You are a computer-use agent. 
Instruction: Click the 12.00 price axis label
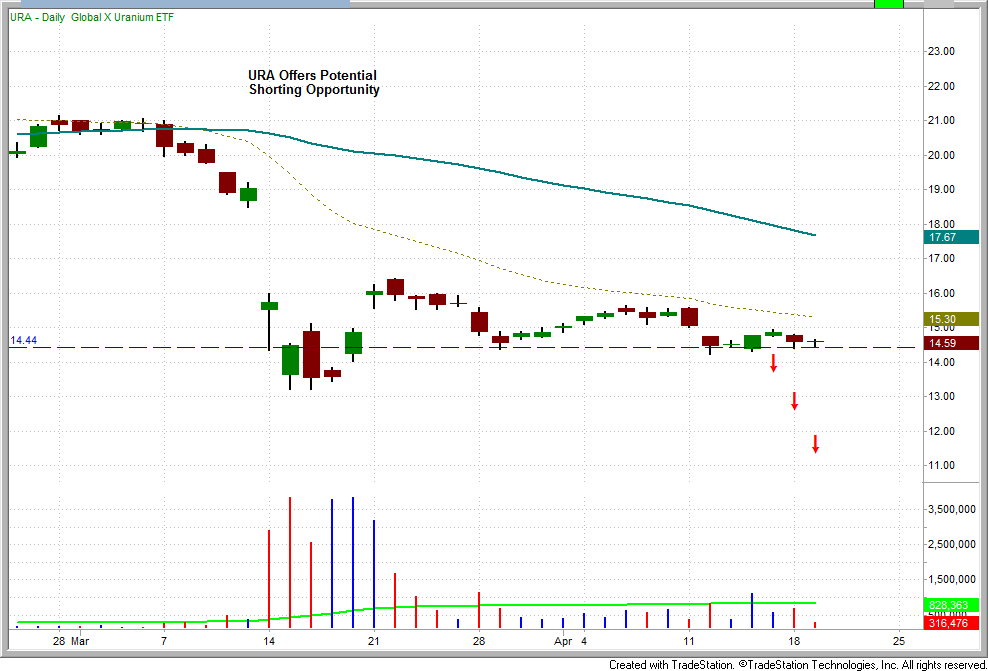941,431
